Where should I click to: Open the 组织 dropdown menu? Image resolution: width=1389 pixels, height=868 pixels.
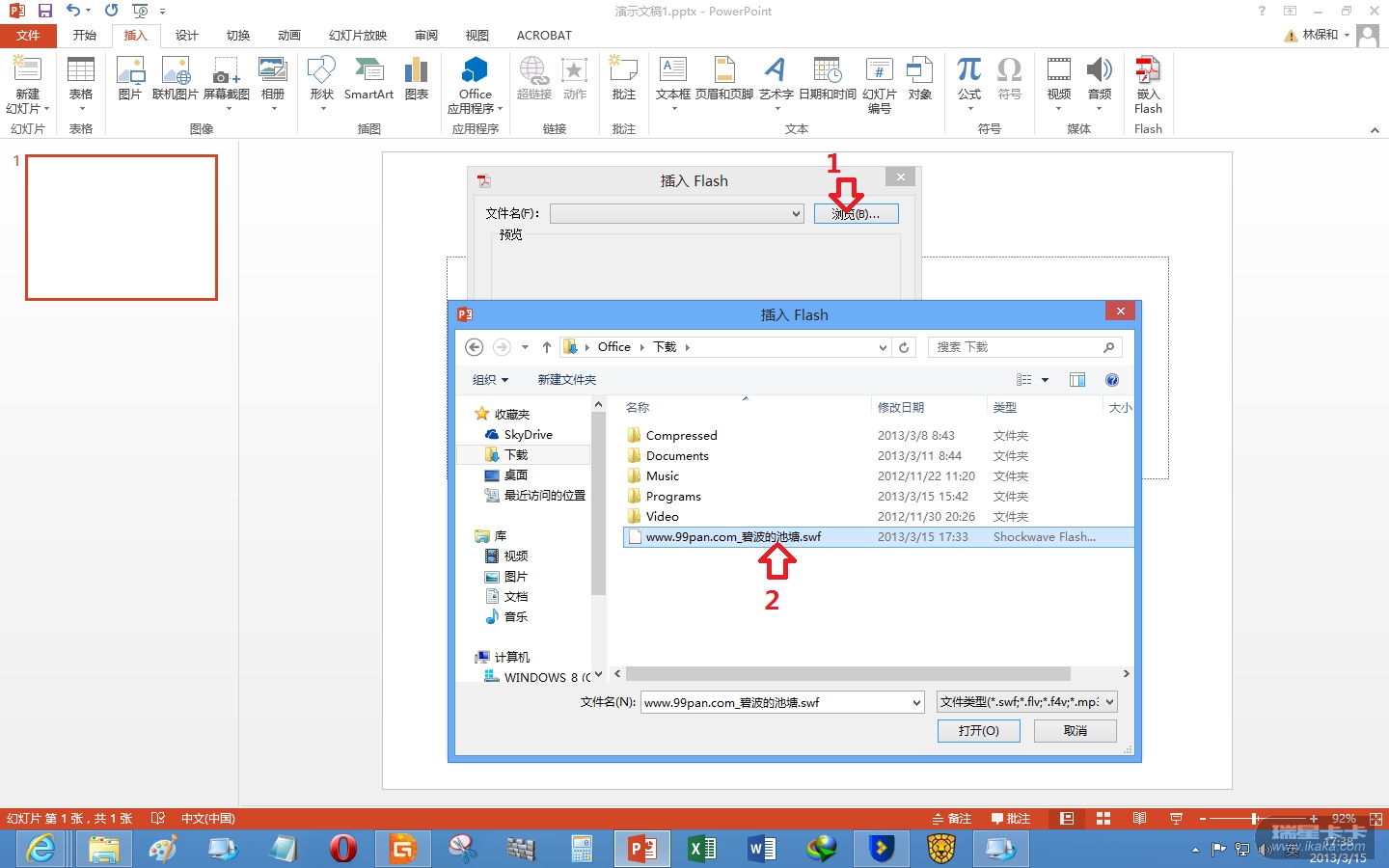pyautogui.click(x=490, y=380)
